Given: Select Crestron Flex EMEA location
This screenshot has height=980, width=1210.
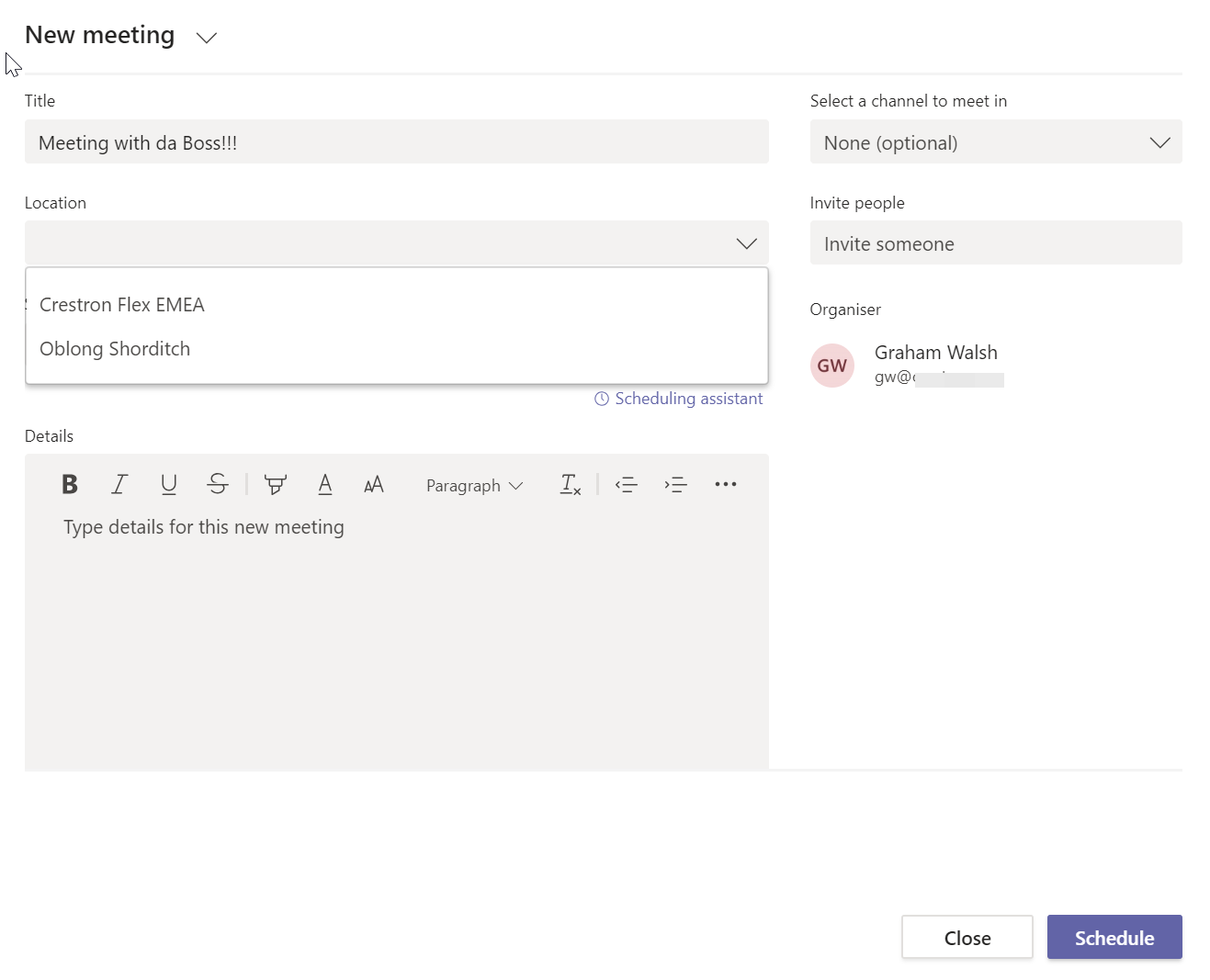Looking at the screenshot, I should click(x=397, y=305).
